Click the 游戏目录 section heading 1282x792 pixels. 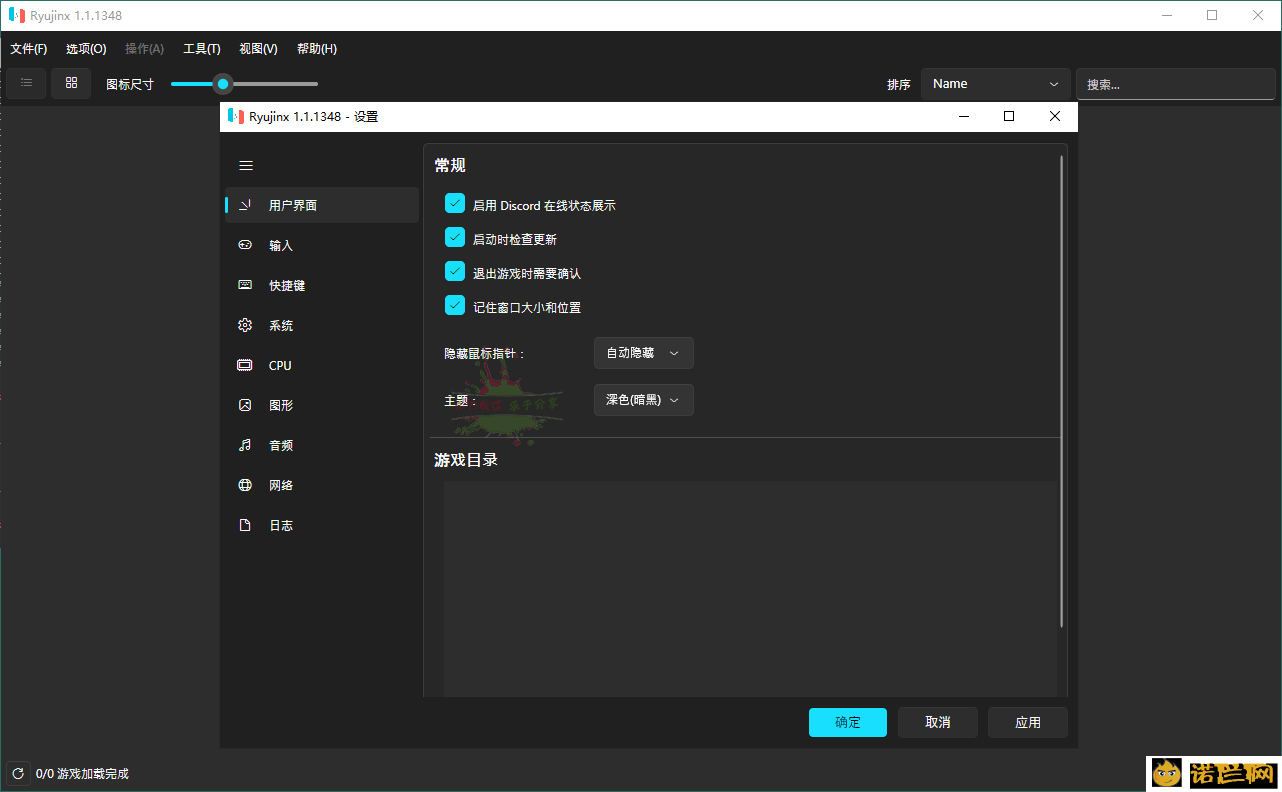pos(466,460)
